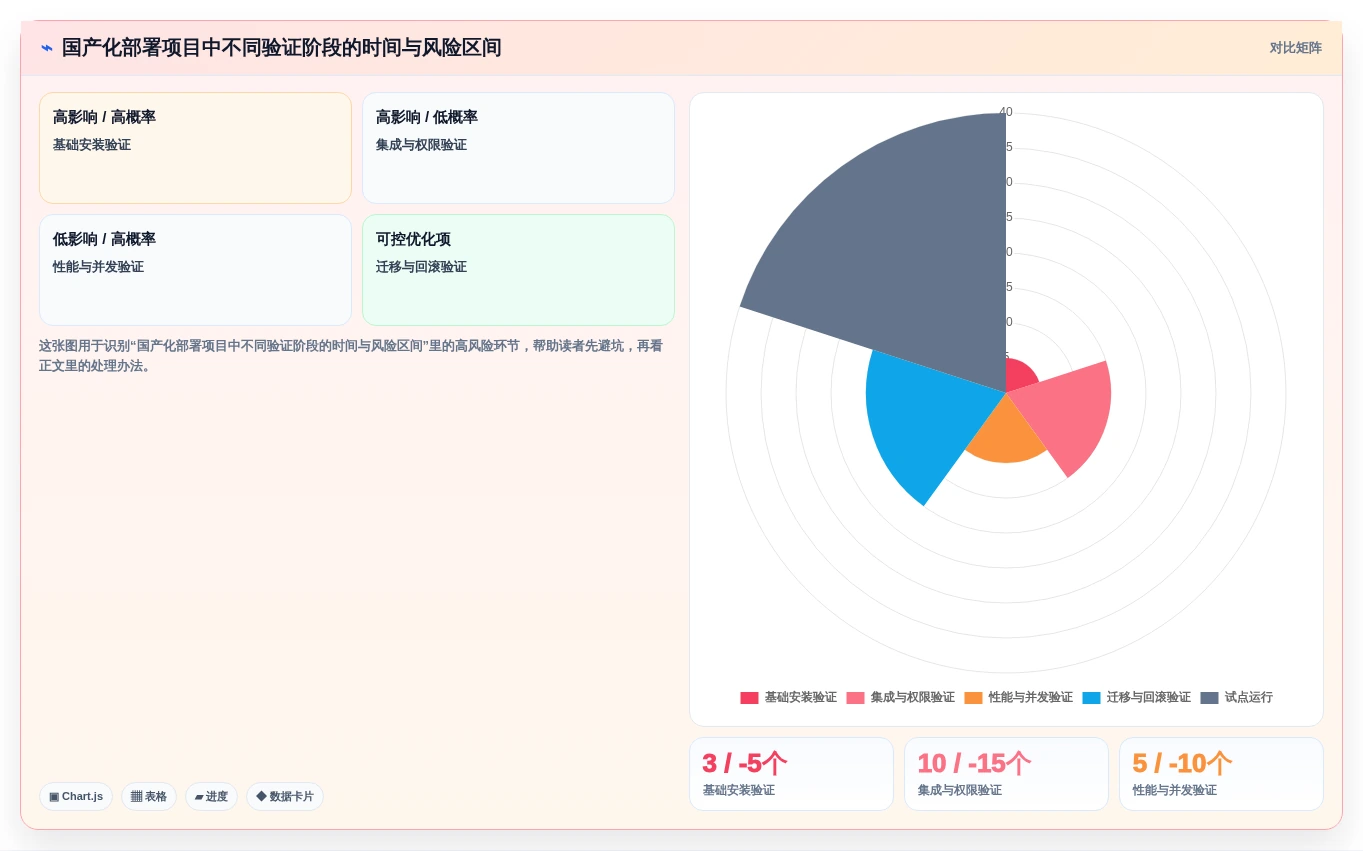This screenshot has height=851, width=1363.
Task: Click the lightning icon beside the title
Action: 46,48
